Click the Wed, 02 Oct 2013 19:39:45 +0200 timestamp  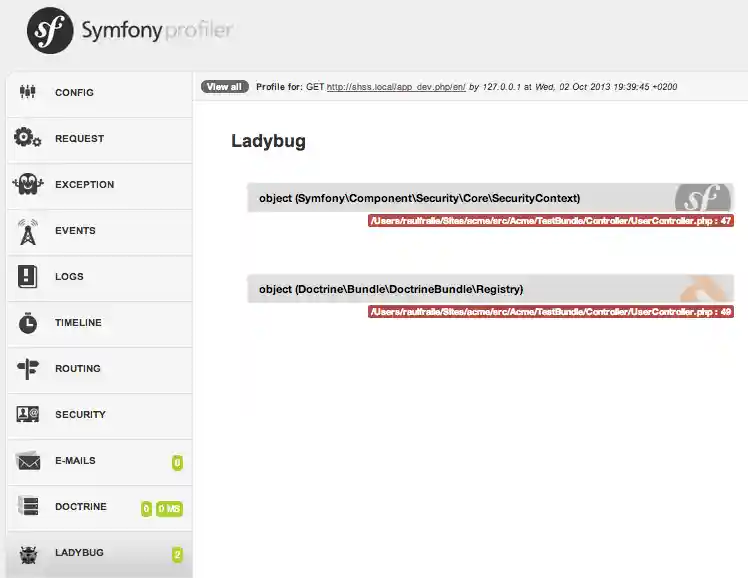click(606, 87)
